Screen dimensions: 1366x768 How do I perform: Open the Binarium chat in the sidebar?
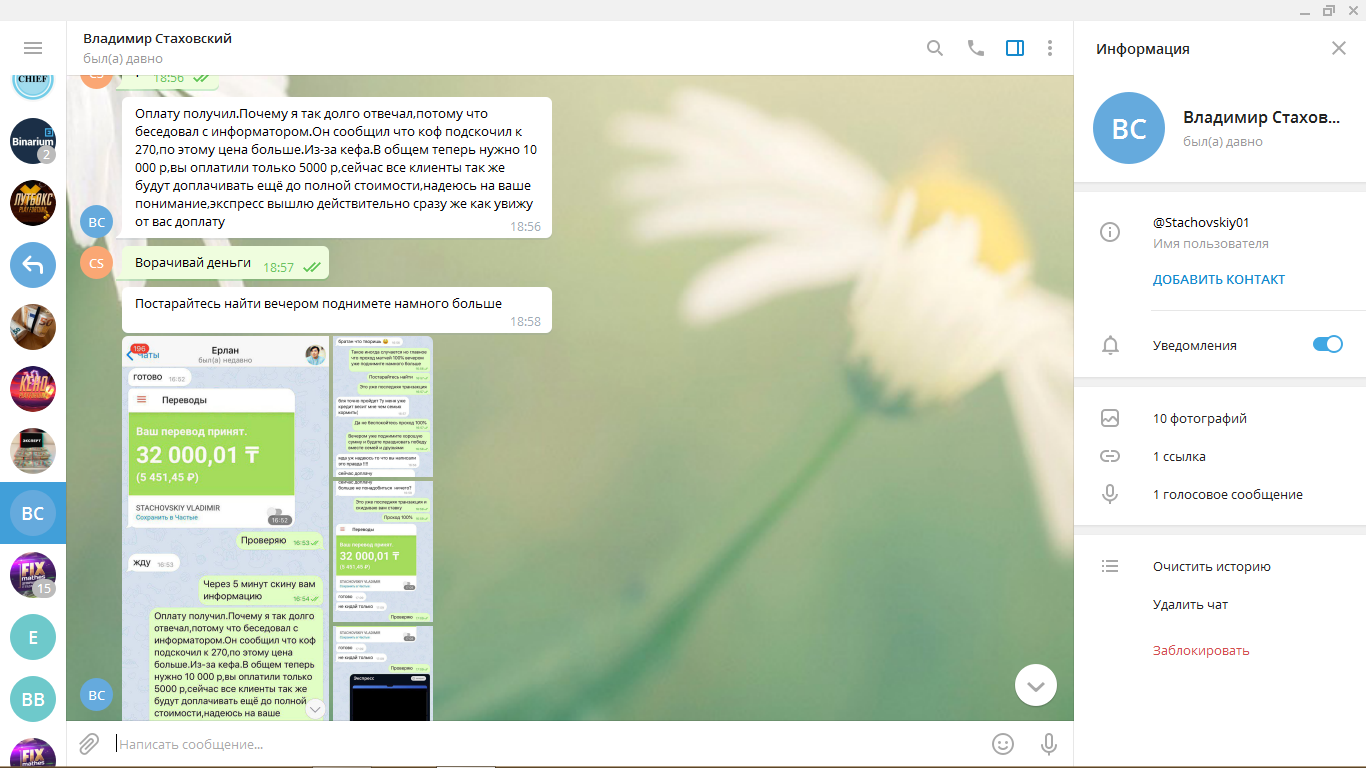[x=33, y=141]
